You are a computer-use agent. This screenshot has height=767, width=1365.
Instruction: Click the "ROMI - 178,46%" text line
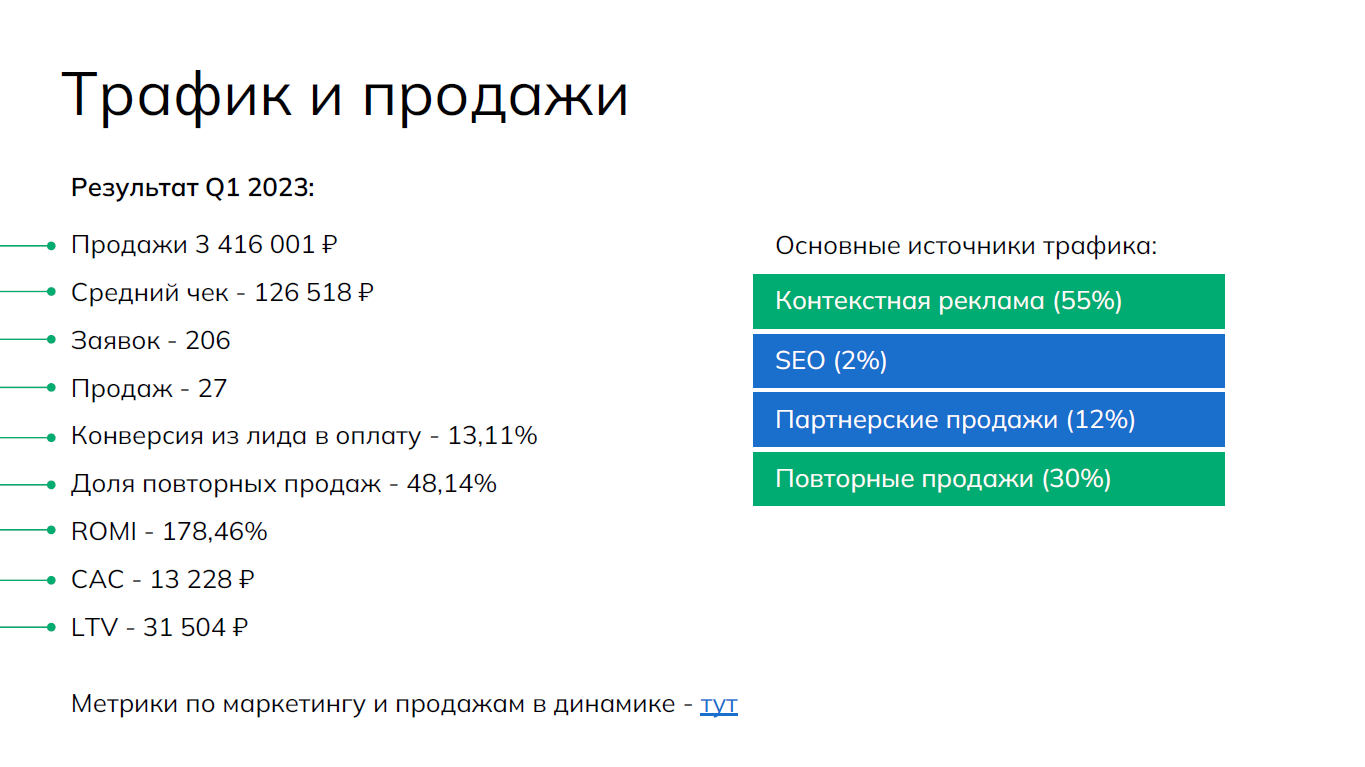click(x=169, y=532)
